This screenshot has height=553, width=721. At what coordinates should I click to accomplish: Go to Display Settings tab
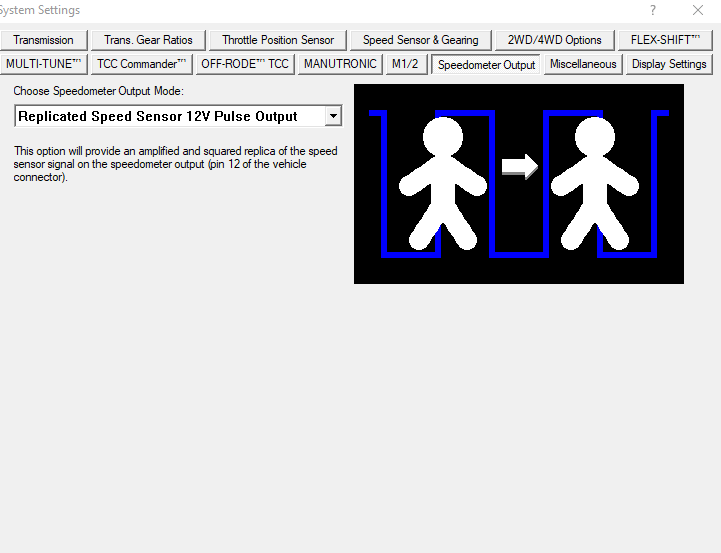pyautogui.click(x=669, y=64)
